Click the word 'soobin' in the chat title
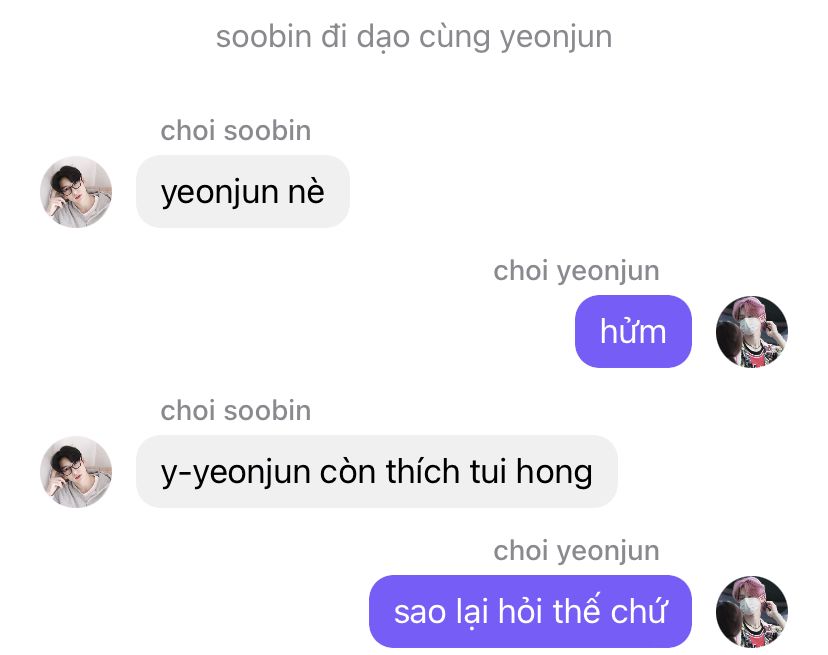This screenshot has width=828, height=655. coord(264,37)
